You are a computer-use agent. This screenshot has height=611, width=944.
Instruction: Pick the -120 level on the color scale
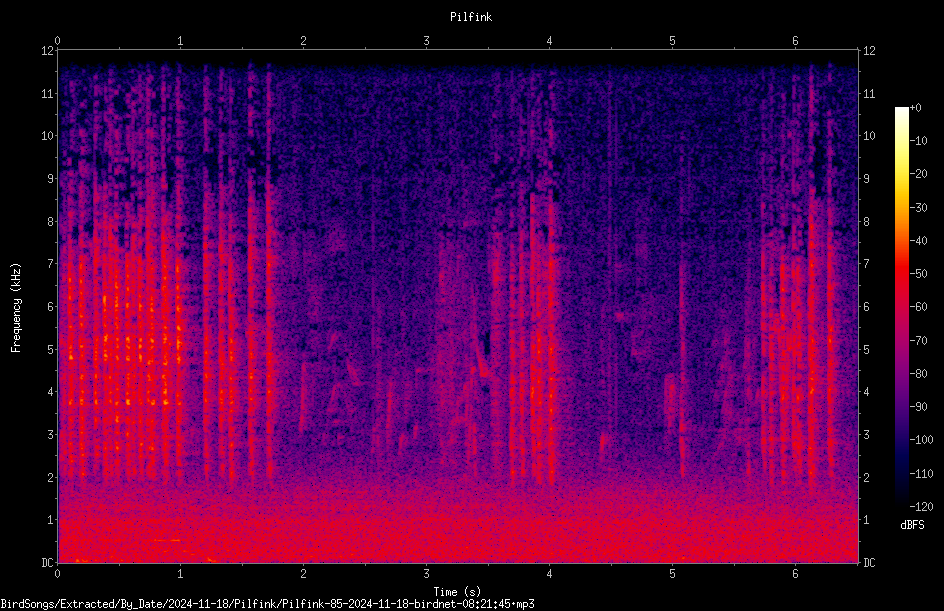pyautogui.click(x=922, y=506)
